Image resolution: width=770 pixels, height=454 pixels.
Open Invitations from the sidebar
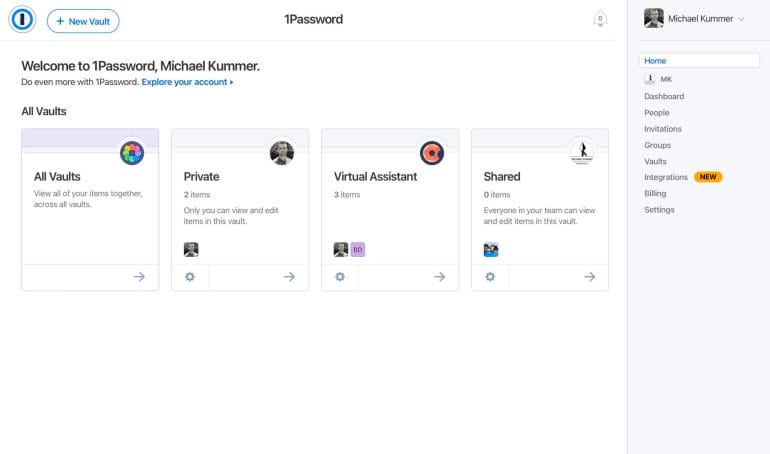point(663,129)
